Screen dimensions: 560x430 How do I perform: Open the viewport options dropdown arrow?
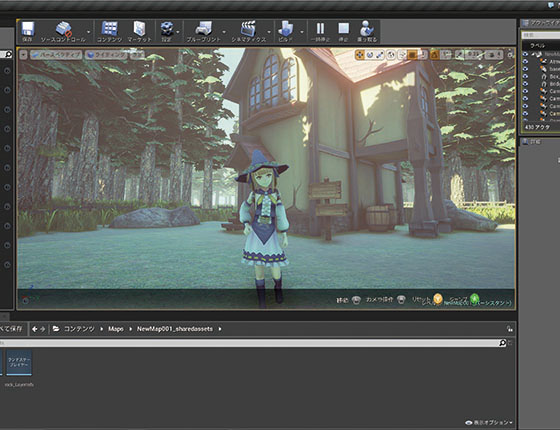click(23, 55)
